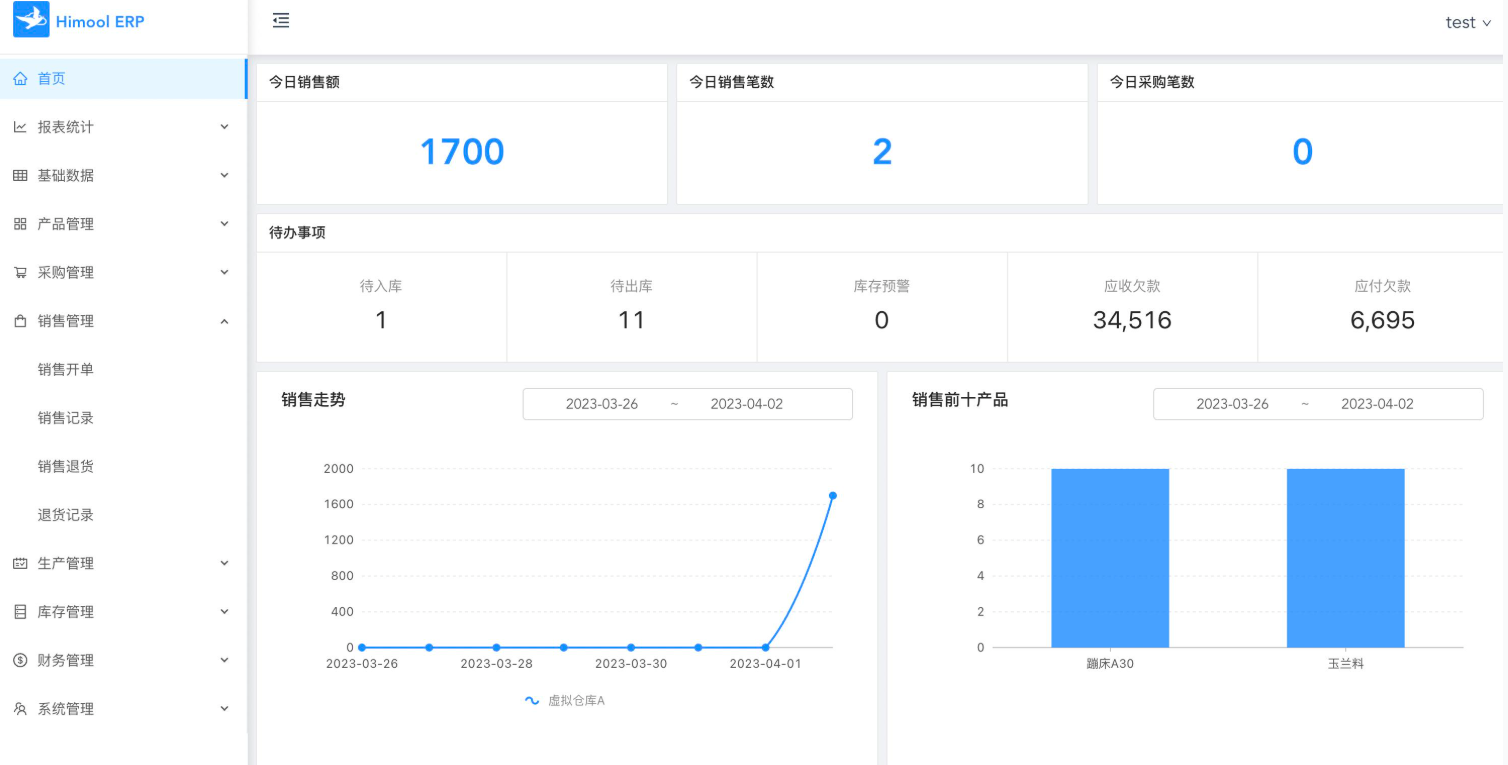The height and width of the screenshot is (765, 1508).
Task: Click the 蹦床A30 bar in chart
Action: click(1110, 558)
